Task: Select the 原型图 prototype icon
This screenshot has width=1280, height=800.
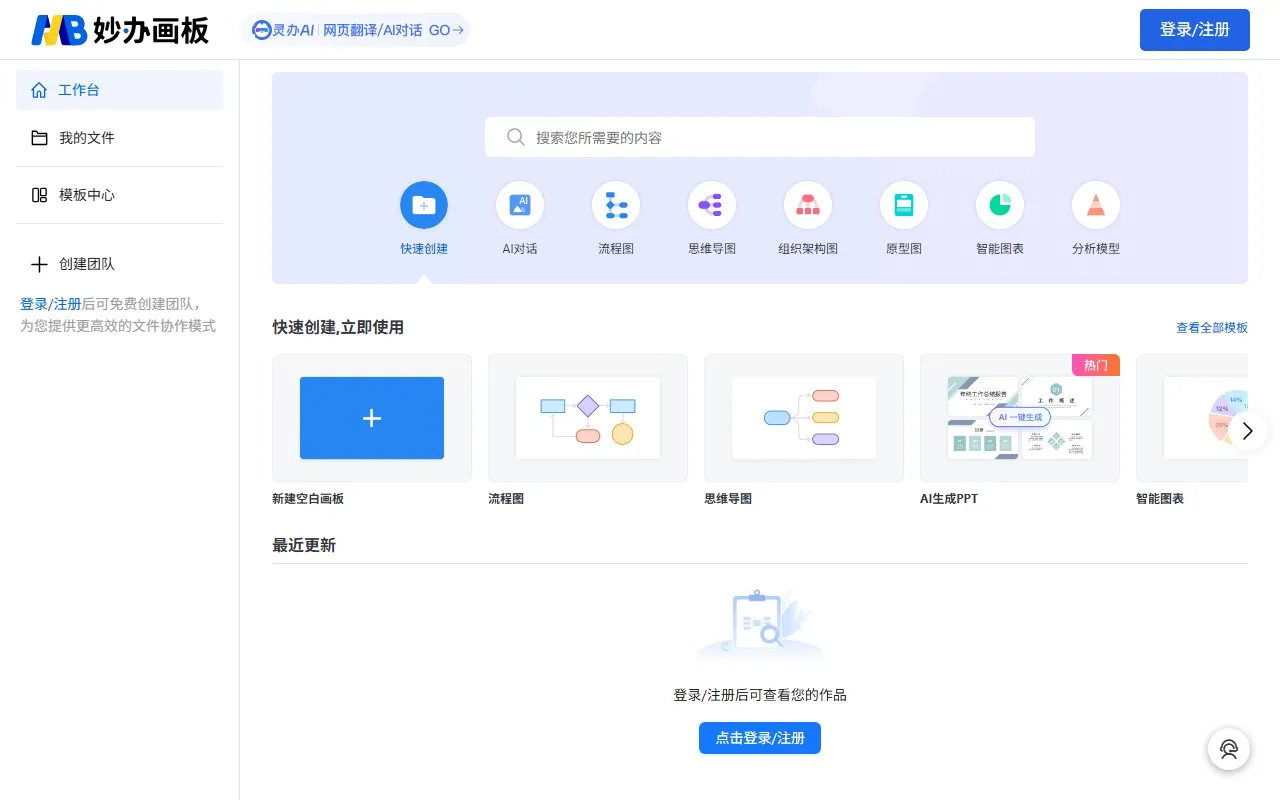Action: coord(903,204)
